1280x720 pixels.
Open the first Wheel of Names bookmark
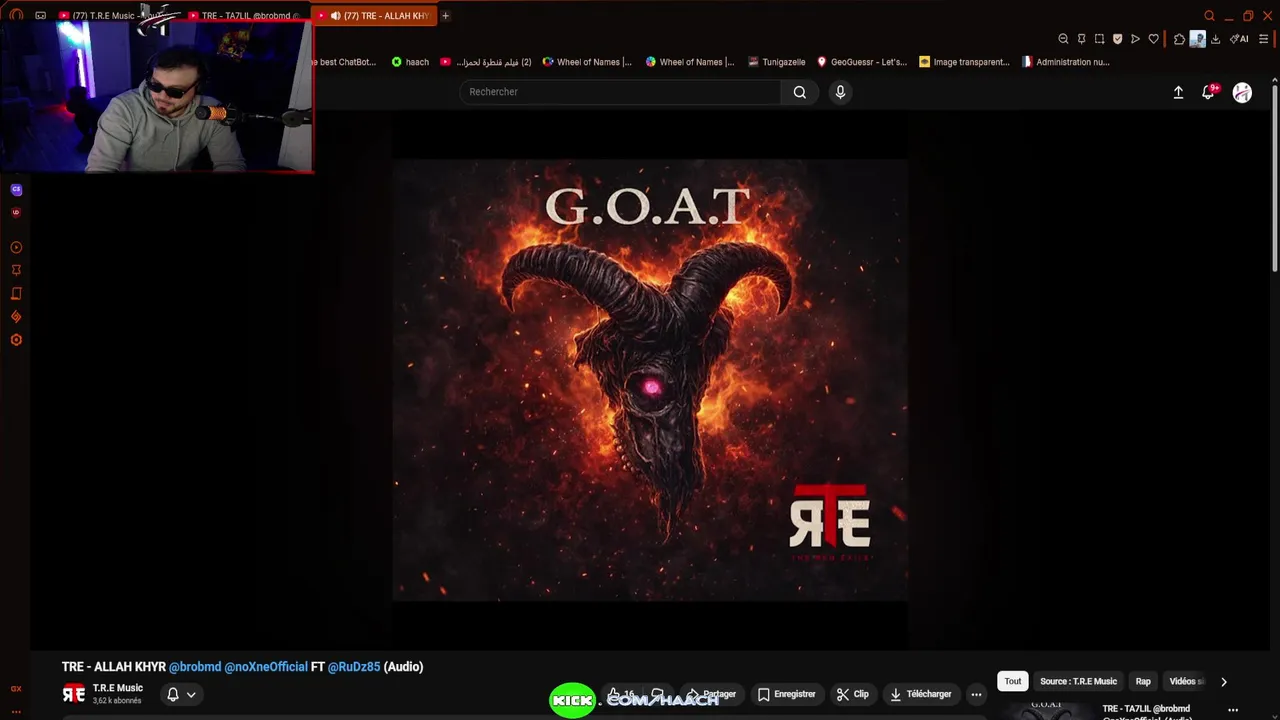(587, 62)
